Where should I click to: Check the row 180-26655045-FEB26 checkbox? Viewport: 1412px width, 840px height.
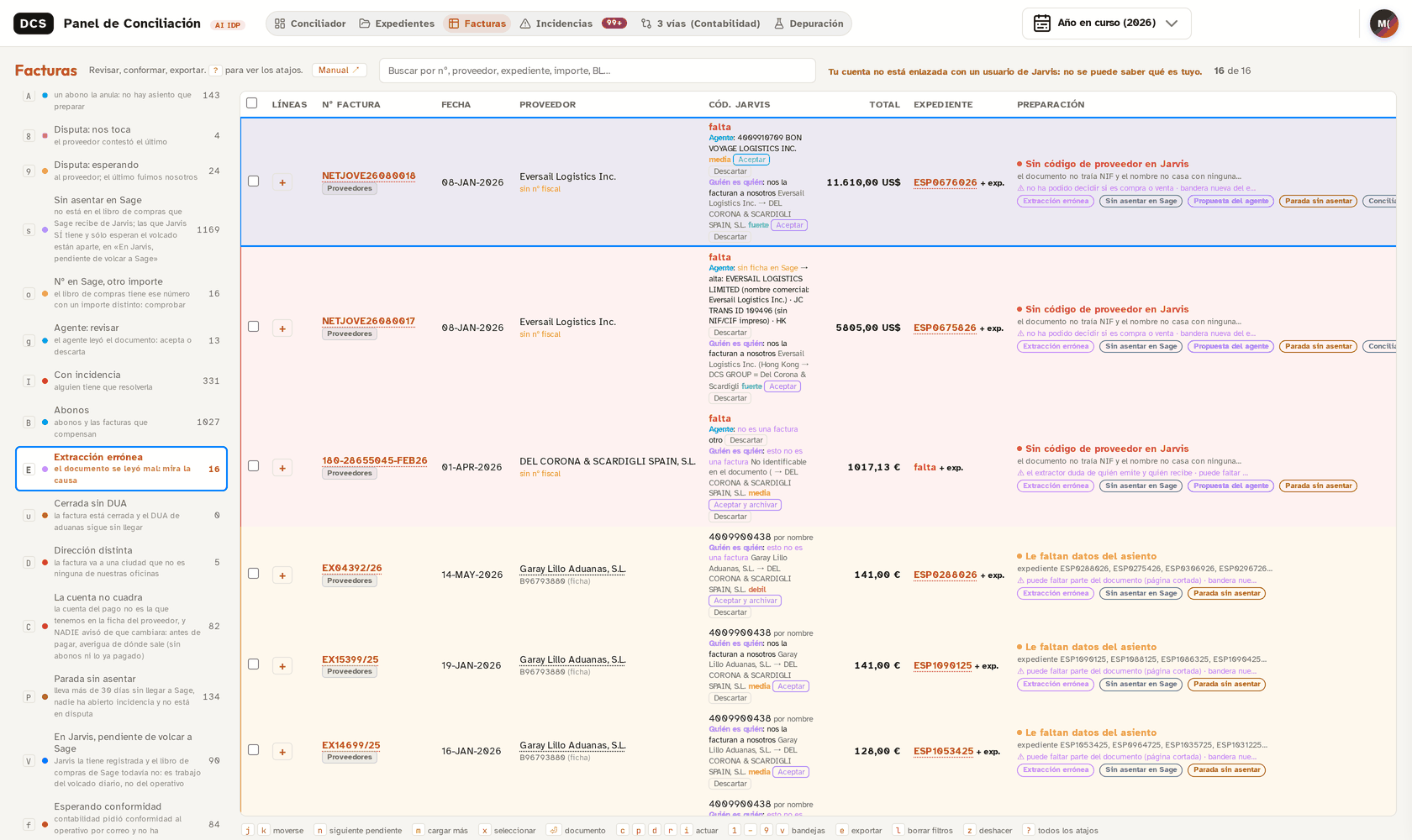[253, 466]
